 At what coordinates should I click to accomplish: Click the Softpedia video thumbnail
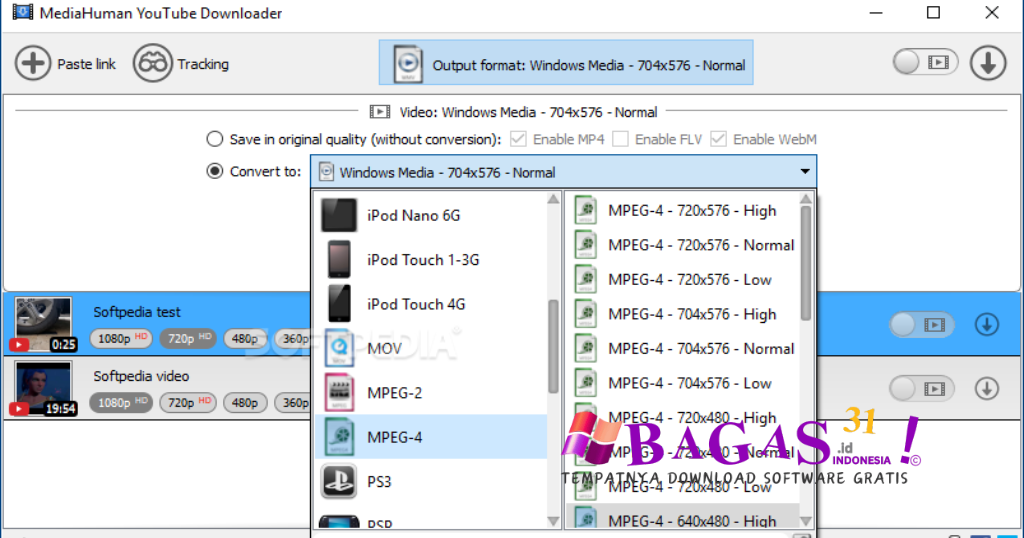pyautogui.click(x=44, y=388)
